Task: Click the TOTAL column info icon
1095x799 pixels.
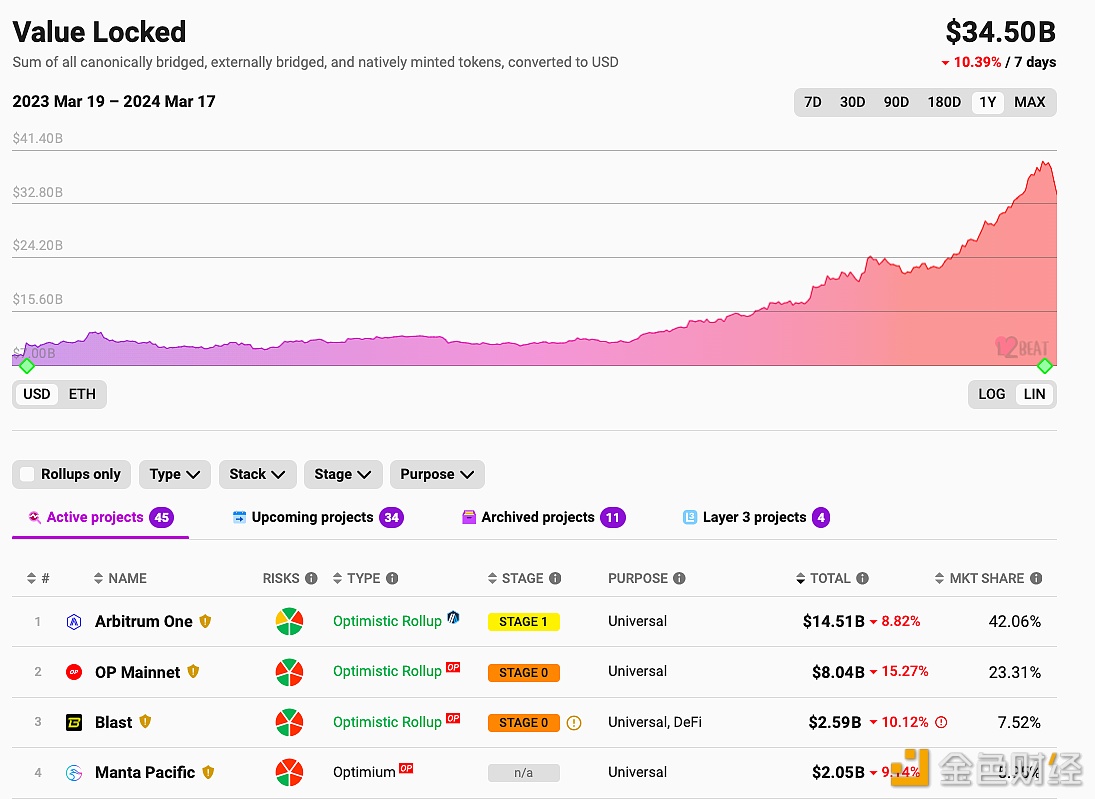Action: pos(862,578)
